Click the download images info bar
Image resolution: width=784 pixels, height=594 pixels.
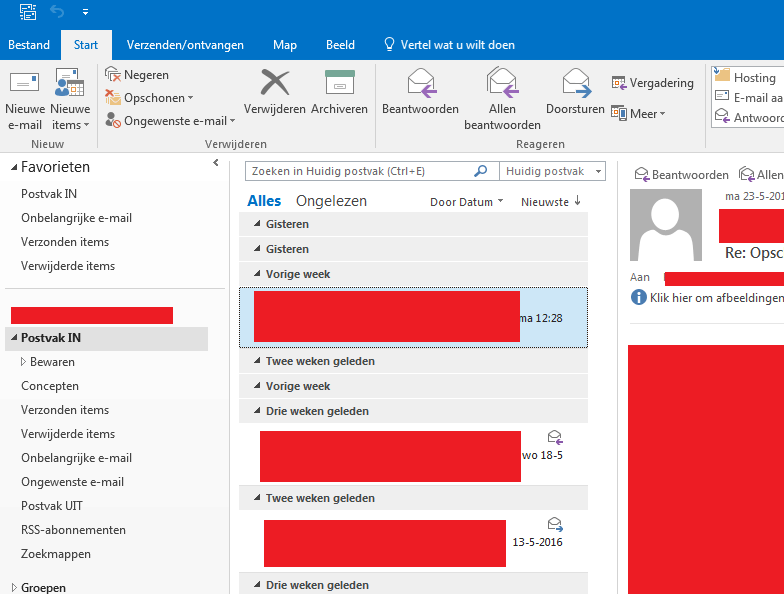point(708,298)
